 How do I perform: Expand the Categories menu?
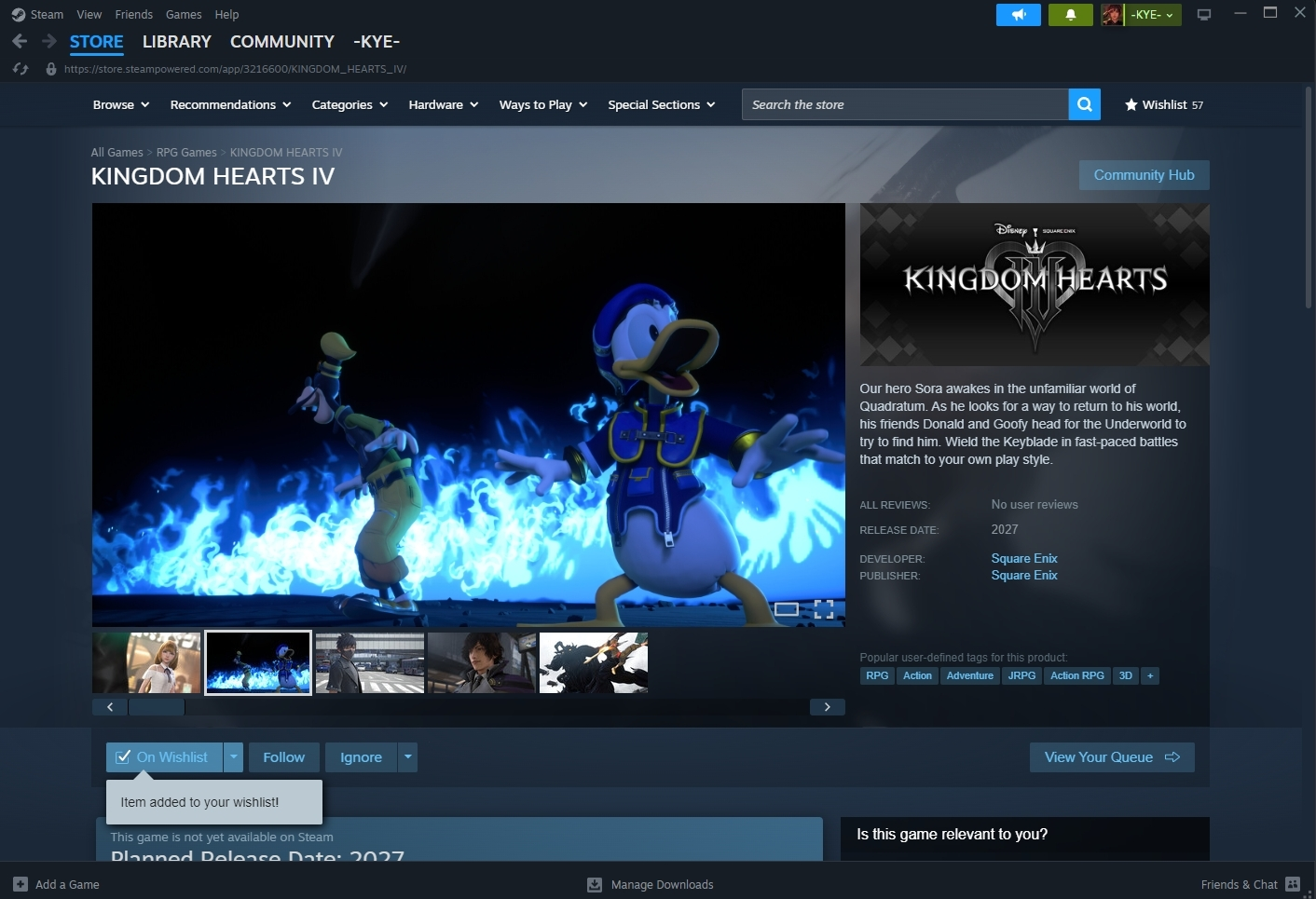point(350,104)
